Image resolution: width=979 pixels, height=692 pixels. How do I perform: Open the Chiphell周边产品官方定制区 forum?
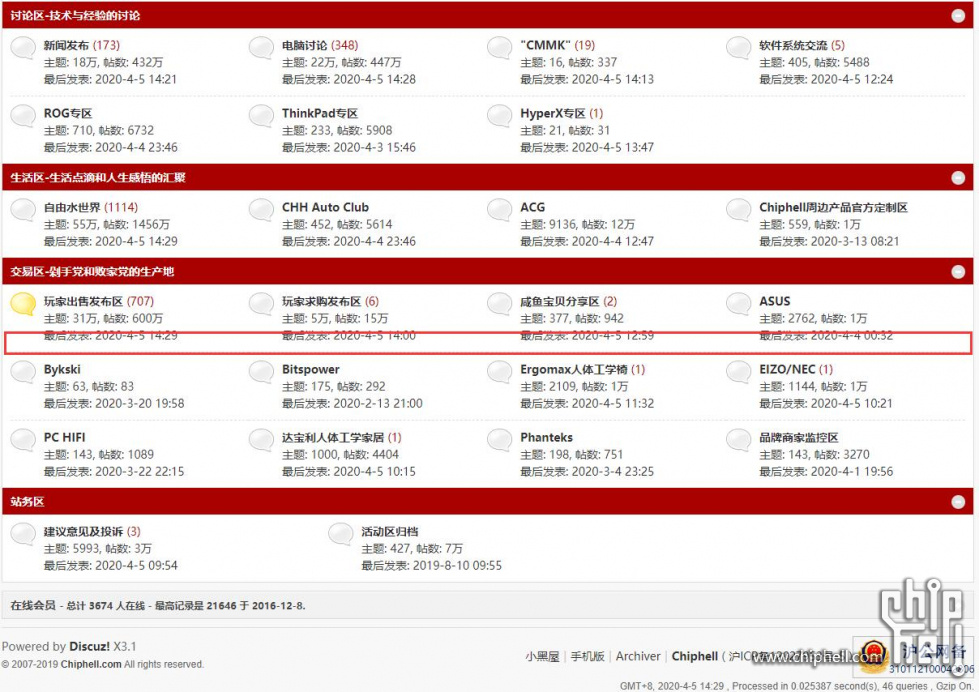[834, 207]
